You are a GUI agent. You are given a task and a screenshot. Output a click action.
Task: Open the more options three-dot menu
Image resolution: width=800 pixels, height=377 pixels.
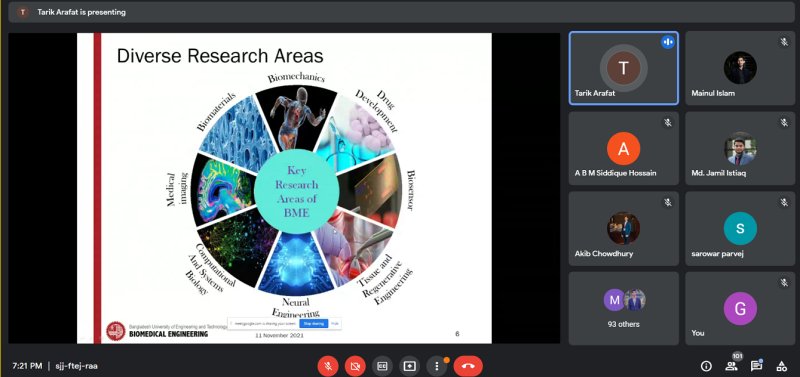pyautogui.click(x=437, y=366)
